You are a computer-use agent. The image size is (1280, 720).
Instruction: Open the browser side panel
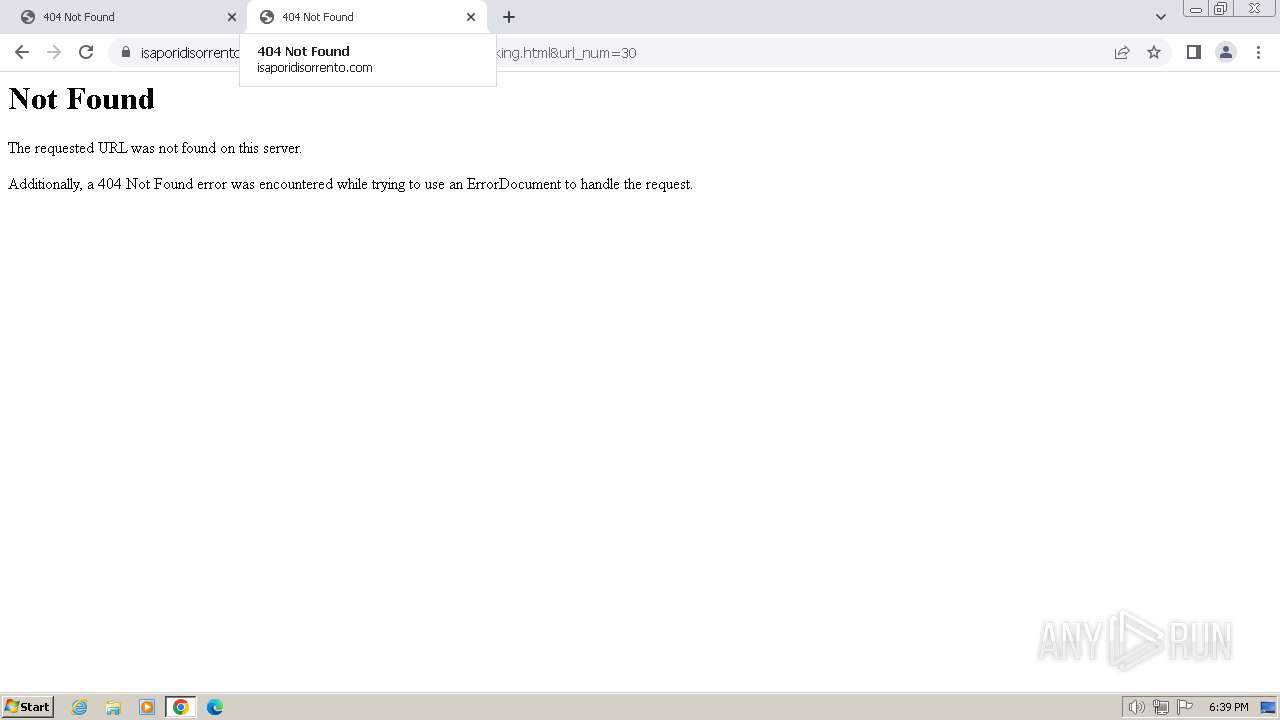tap(1193, 52)
